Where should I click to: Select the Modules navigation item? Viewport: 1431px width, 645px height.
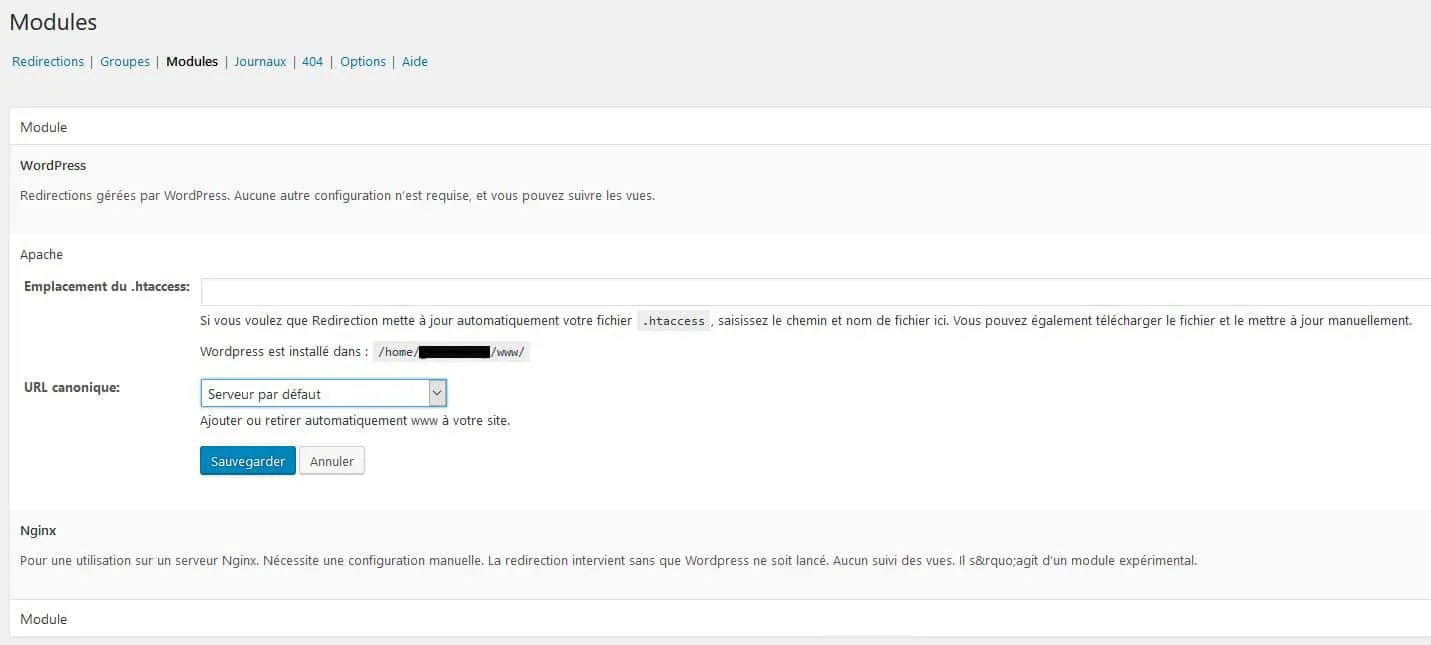pyautogui.click(x=192, y=61)
